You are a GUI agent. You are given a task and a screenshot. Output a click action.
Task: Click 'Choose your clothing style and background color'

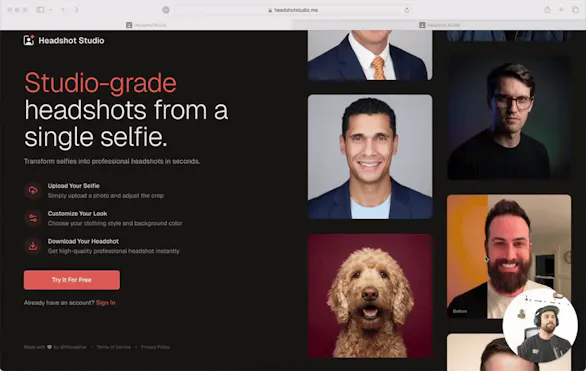click(115, 223)
